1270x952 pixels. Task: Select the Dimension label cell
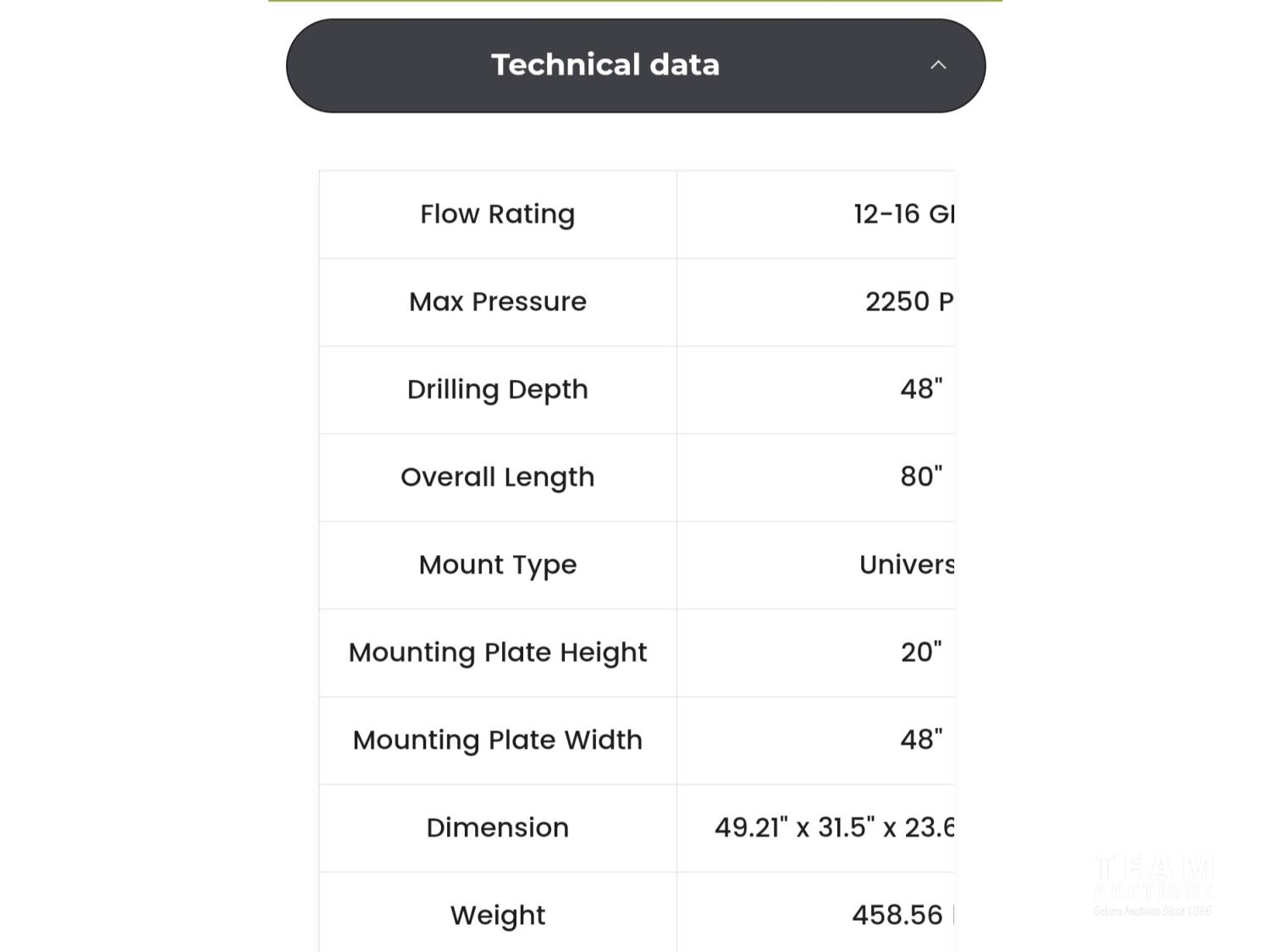[x=498, y=828]
